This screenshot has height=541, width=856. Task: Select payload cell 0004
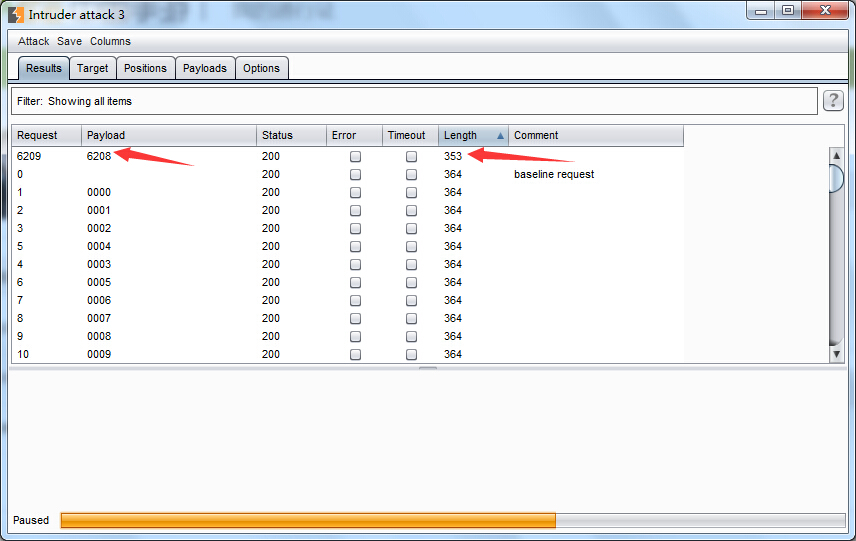click(x=99, y=246)
